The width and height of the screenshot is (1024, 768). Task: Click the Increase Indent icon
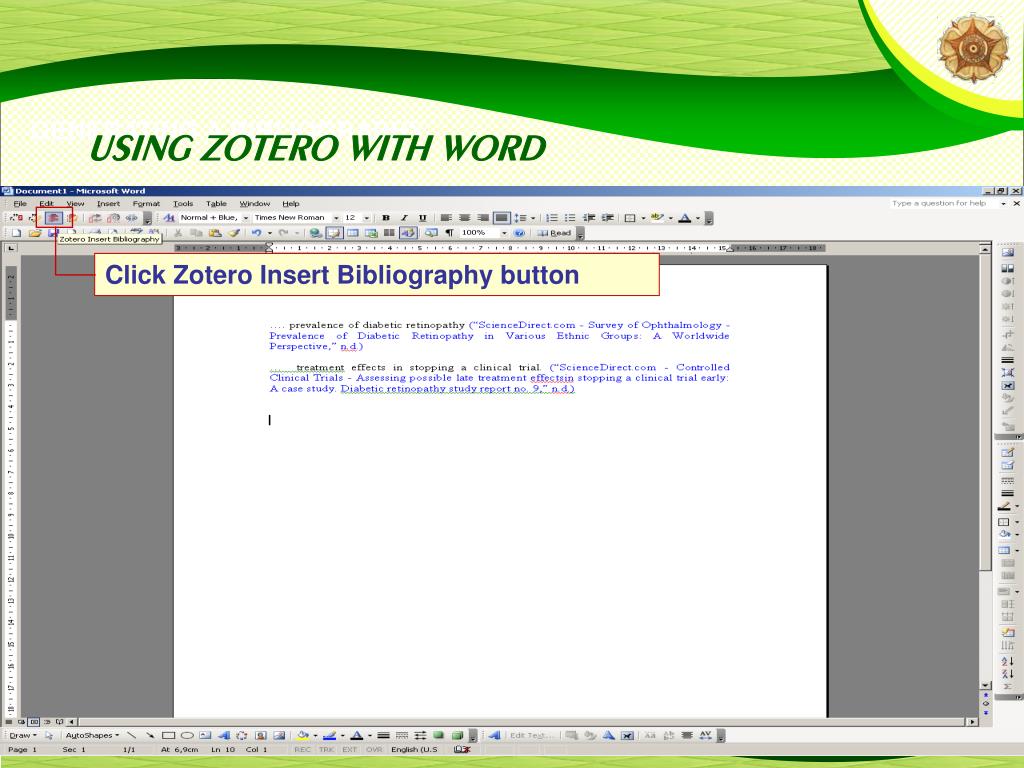[608, 218]
